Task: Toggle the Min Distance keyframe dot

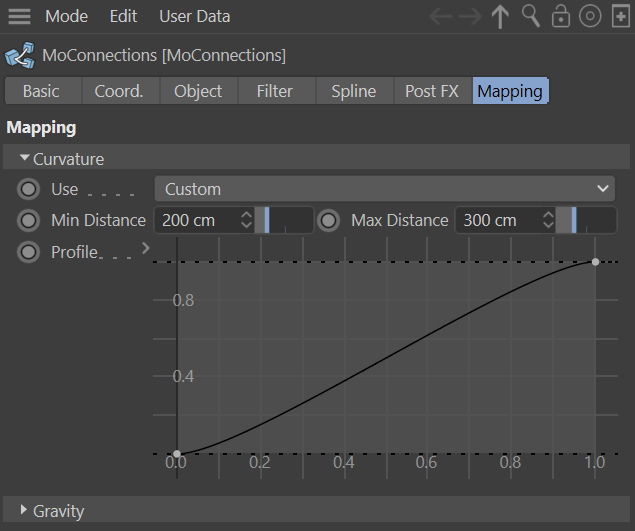Action: (29, 220)
